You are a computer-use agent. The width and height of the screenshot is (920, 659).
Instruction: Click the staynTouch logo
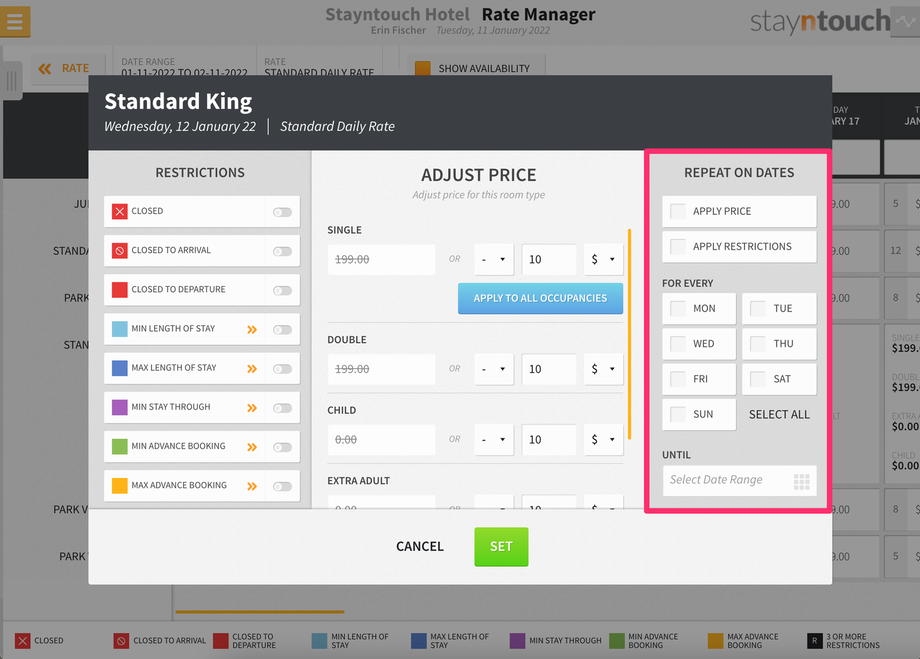pyautogui.click(x=820, y=21)
